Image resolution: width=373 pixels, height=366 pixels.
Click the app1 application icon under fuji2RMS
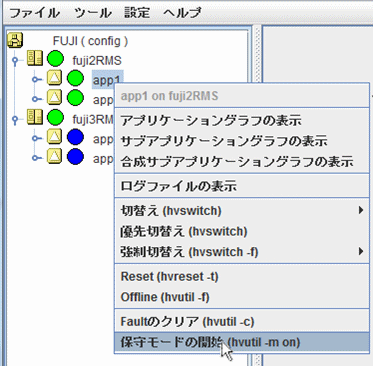[54, 78]
